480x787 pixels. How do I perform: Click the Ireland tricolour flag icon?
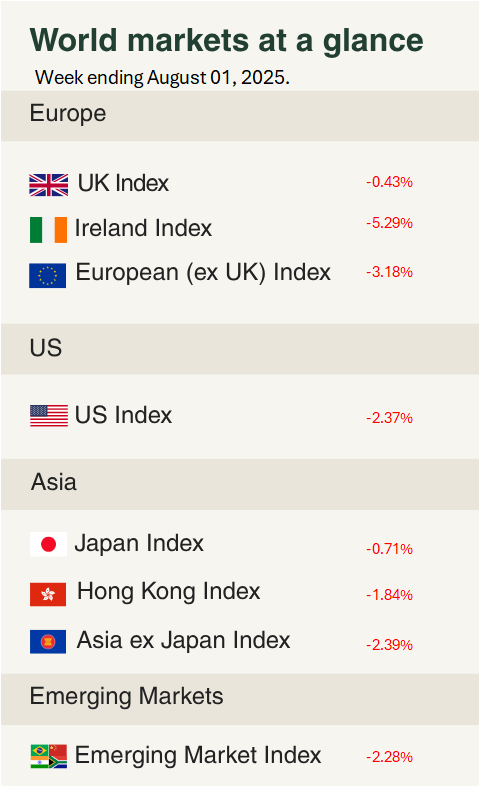click(48, 230)
